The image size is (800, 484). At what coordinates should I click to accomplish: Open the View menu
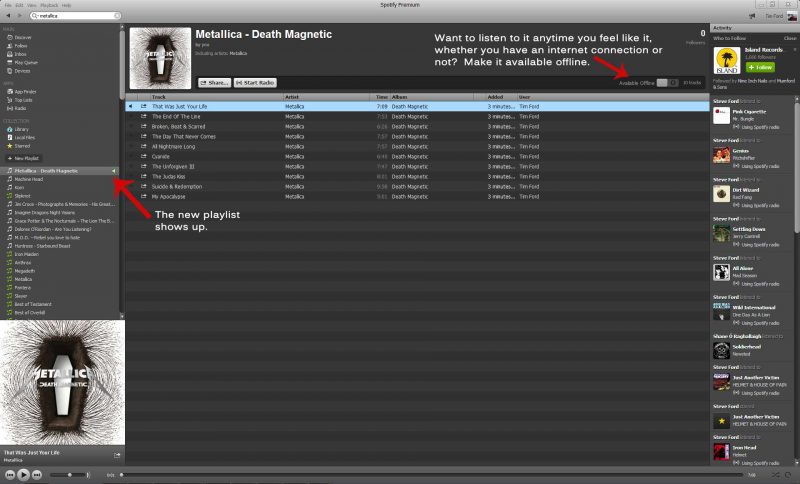pyautogui.click(x=32, y=5)
